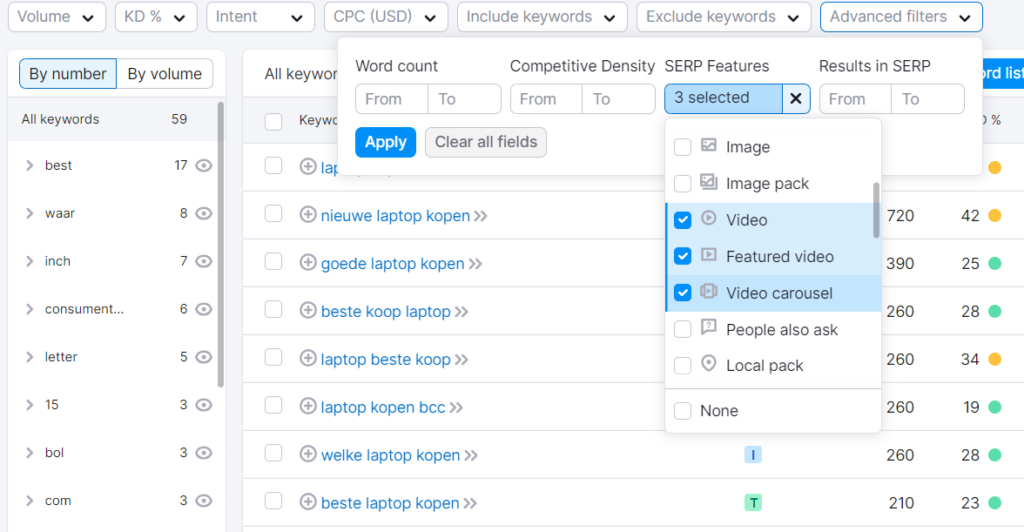Check the People also ask option
This screenshot has height=532, width=1024.
pyautogui.click(x=683, y=330)
